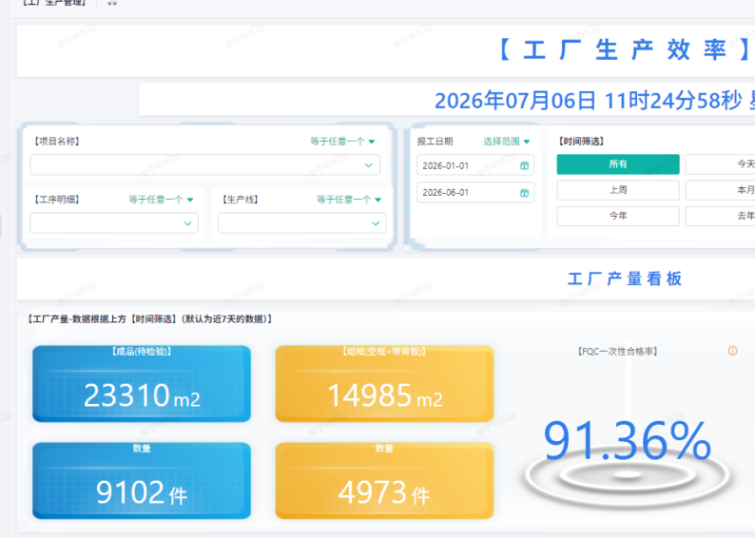755x538 pixels.
Task: Select the 今年 time filter
Action: pos(618,216)
